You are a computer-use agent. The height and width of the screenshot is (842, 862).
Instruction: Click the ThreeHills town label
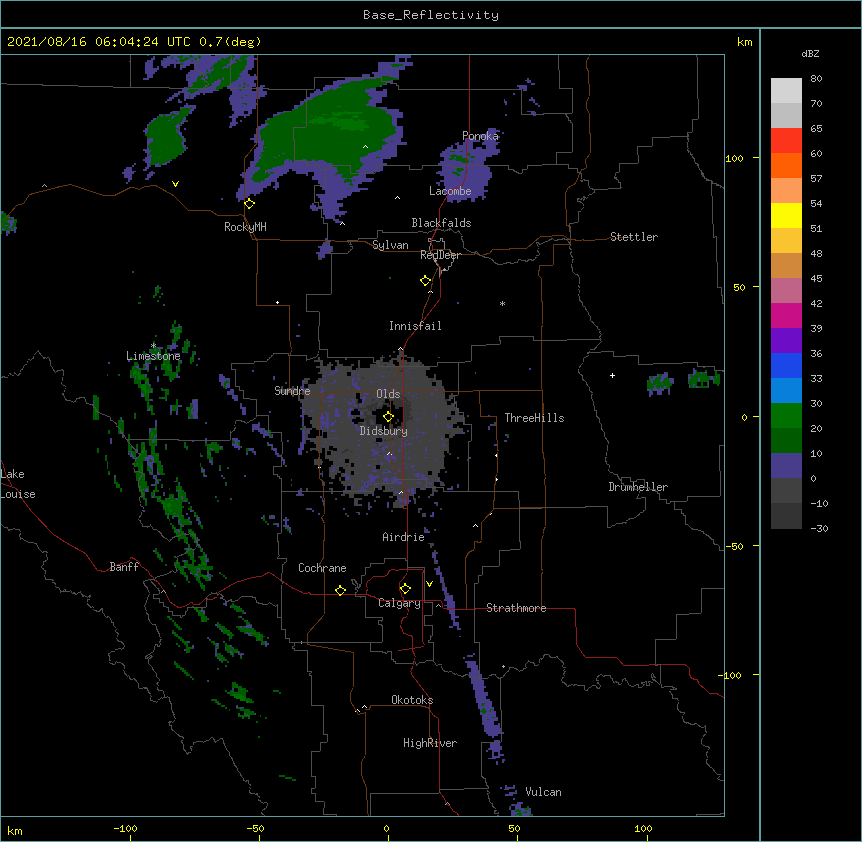[534, 418]
